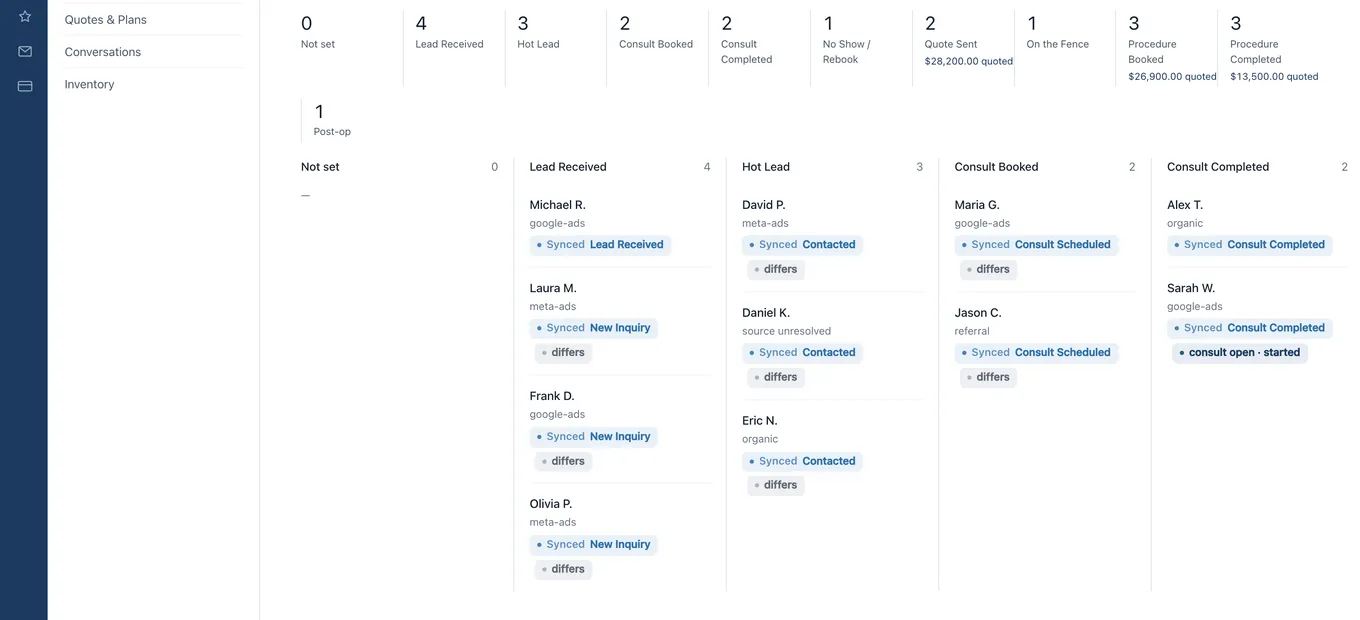Click Sarah W.'s Synced Consult Completed badge
The width and height of the screenshot is (1360, 620).
[x=1250, y=328]
